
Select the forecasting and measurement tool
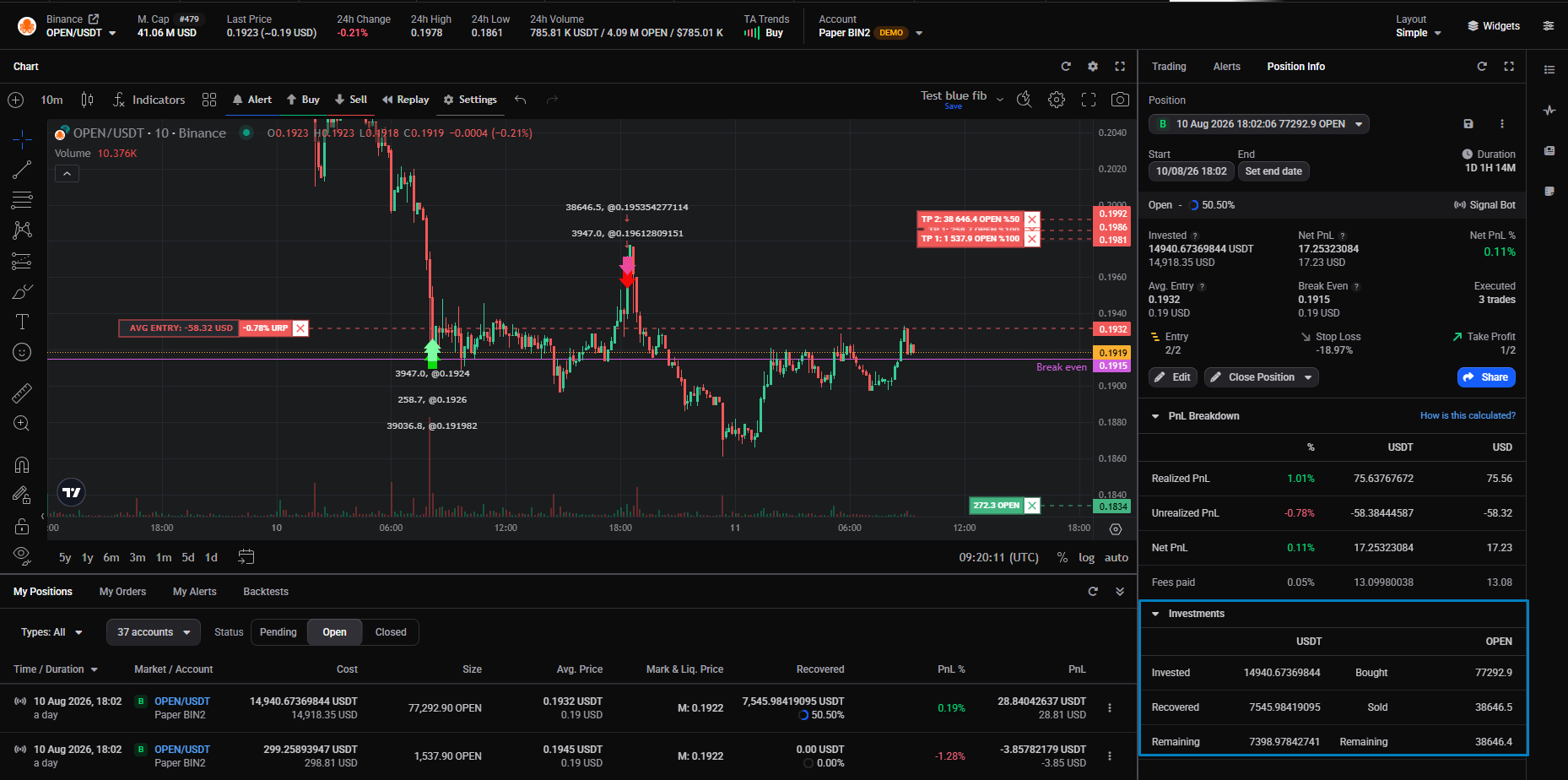(22, 261)
